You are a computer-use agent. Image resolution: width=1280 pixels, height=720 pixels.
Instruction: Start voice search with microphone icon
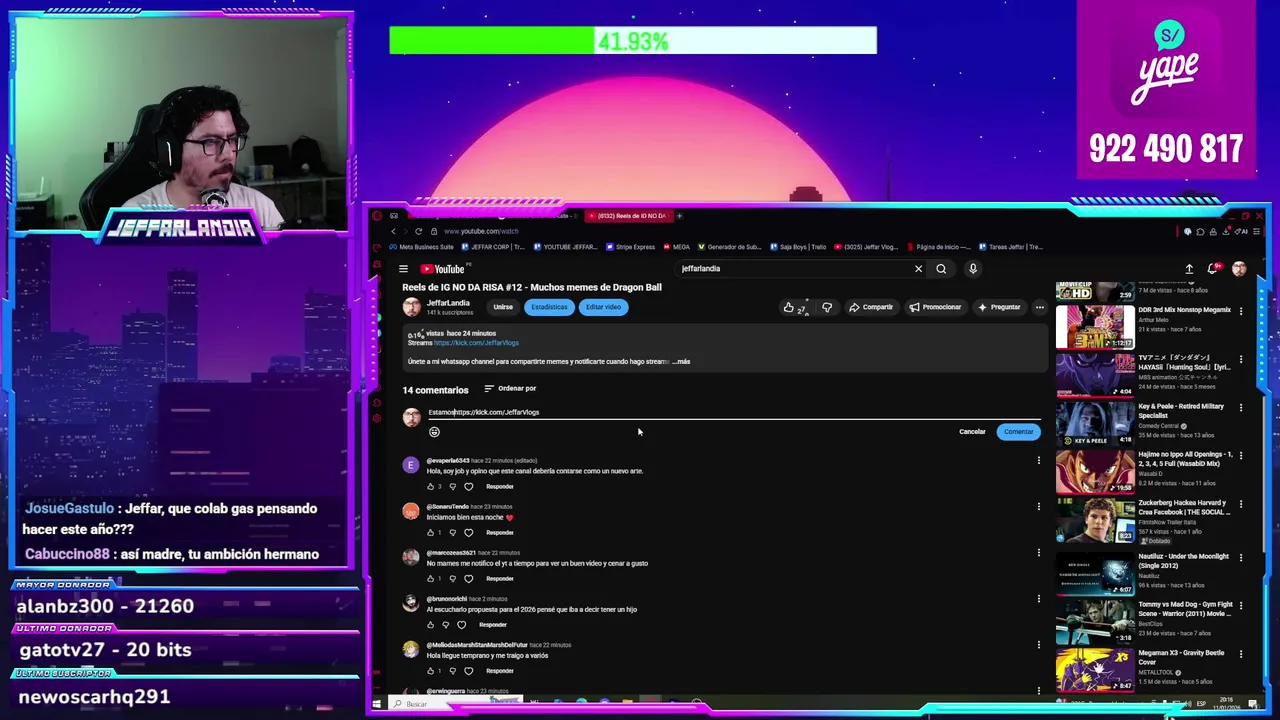pos(972,269)
